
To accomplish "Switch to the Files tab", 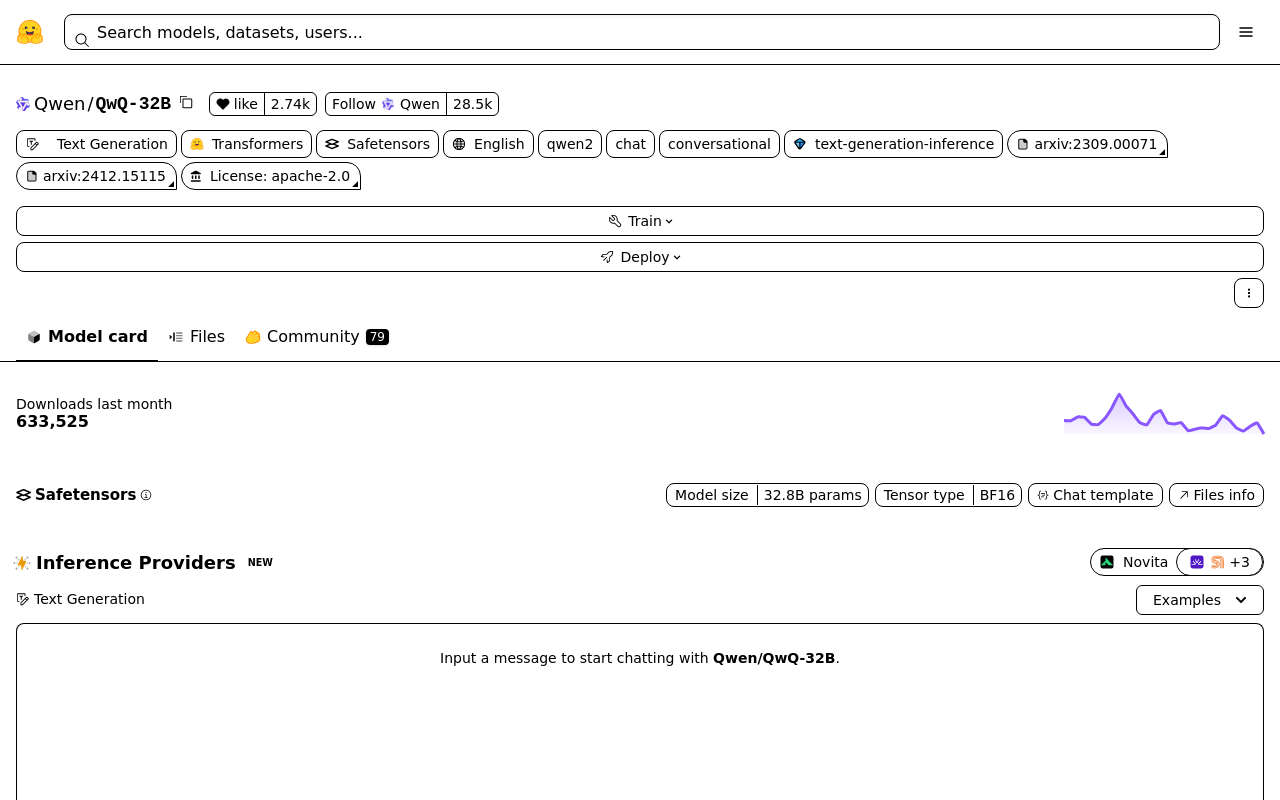I will pos(197,337).
